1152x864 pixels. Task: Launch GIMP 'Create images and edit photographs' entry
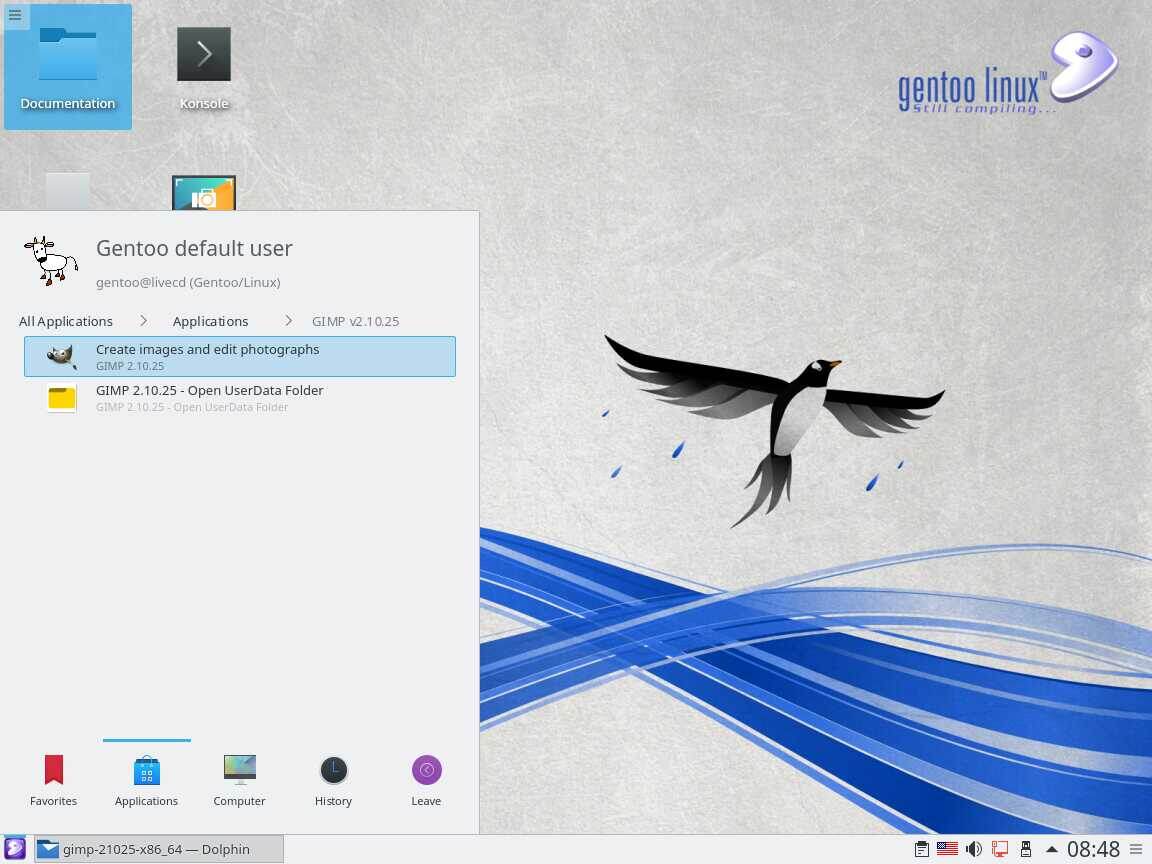(x=240, y=356)
